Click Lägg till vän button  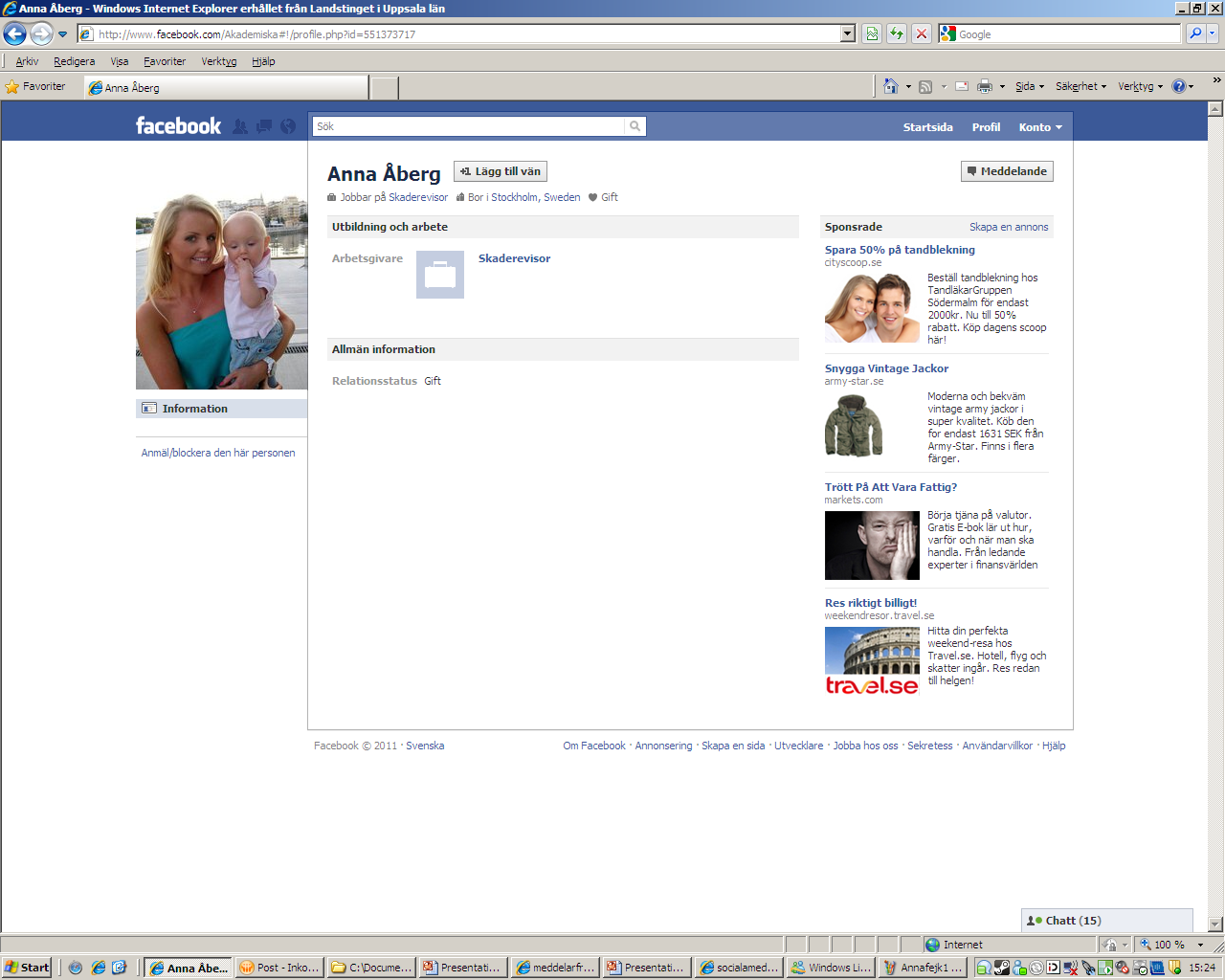[501, 171]
